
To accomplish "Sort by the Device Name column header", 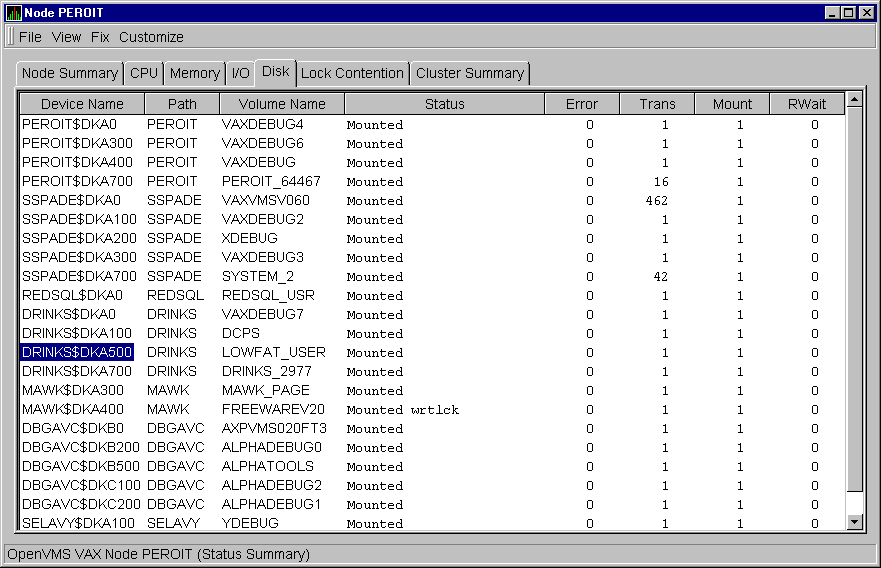I will tap(82, 104).
